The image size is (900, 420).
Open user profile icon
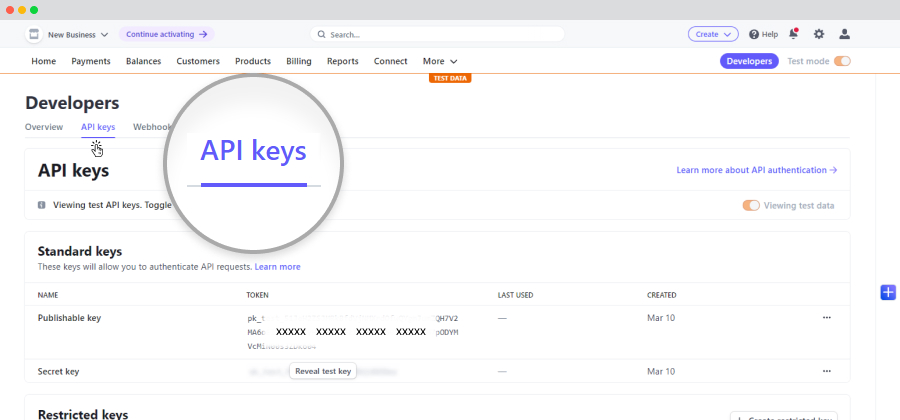(844, 34)
